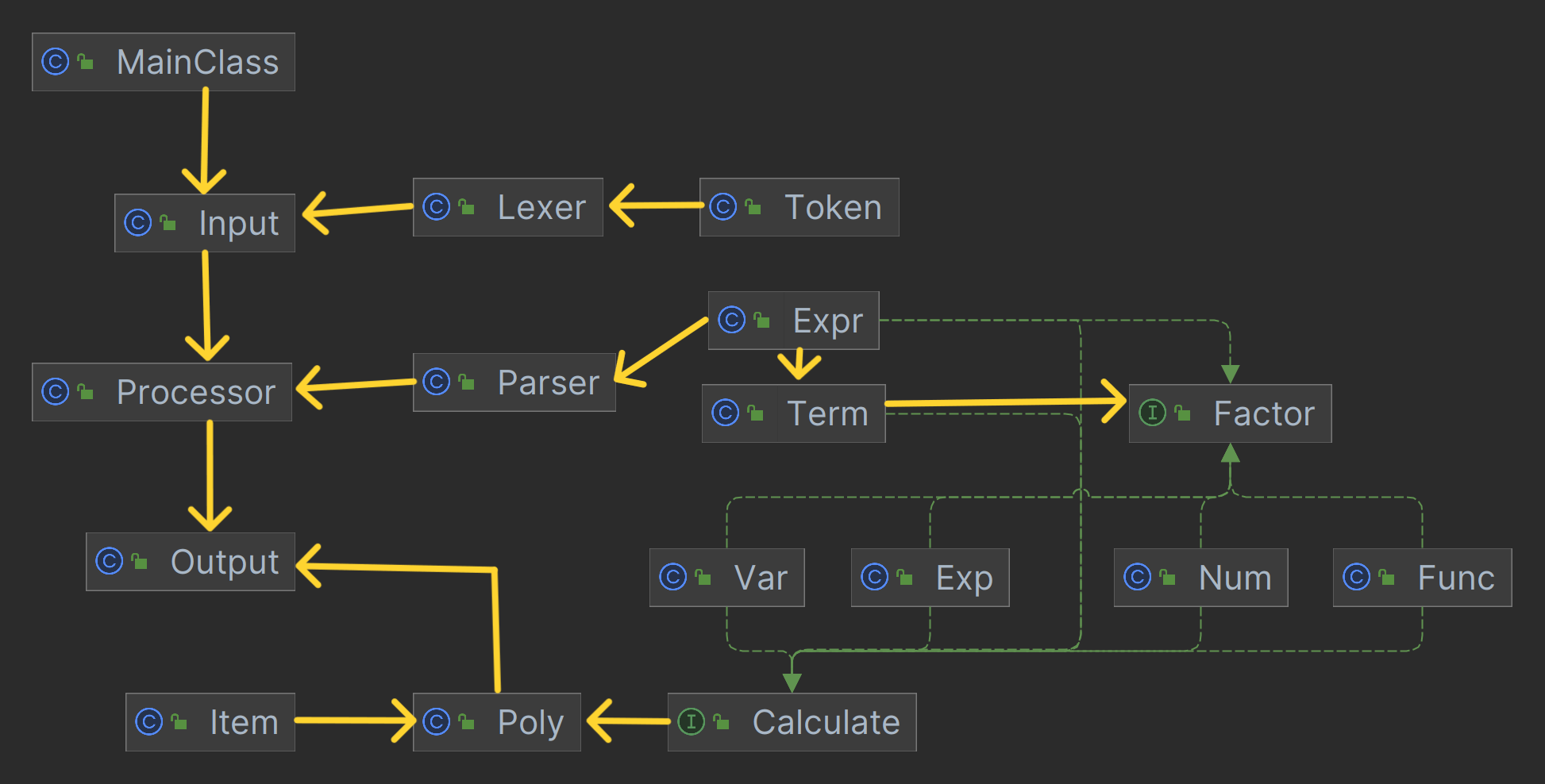Viewport: 1545px width, 784px height.
Task: Click the Factor interface label
Action: (x=1264, y=413)
